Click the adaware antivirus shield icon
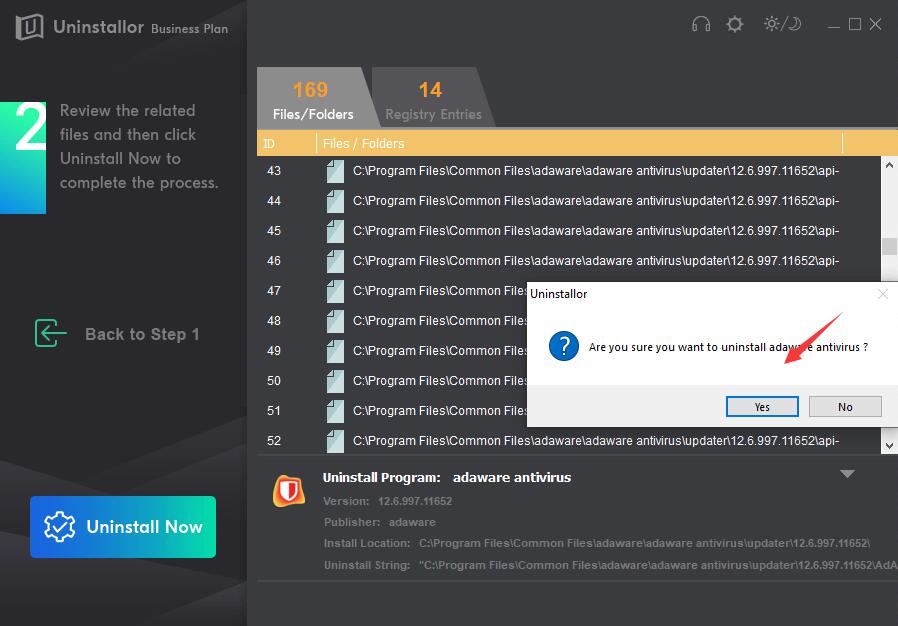Viewport: 898px width, 626px height. [x=289, y=491]
